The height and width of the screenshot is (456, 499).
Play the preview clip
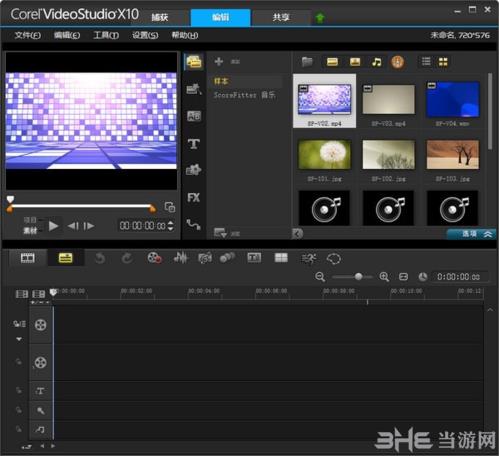pyautogui.click(x=53, y=226)
